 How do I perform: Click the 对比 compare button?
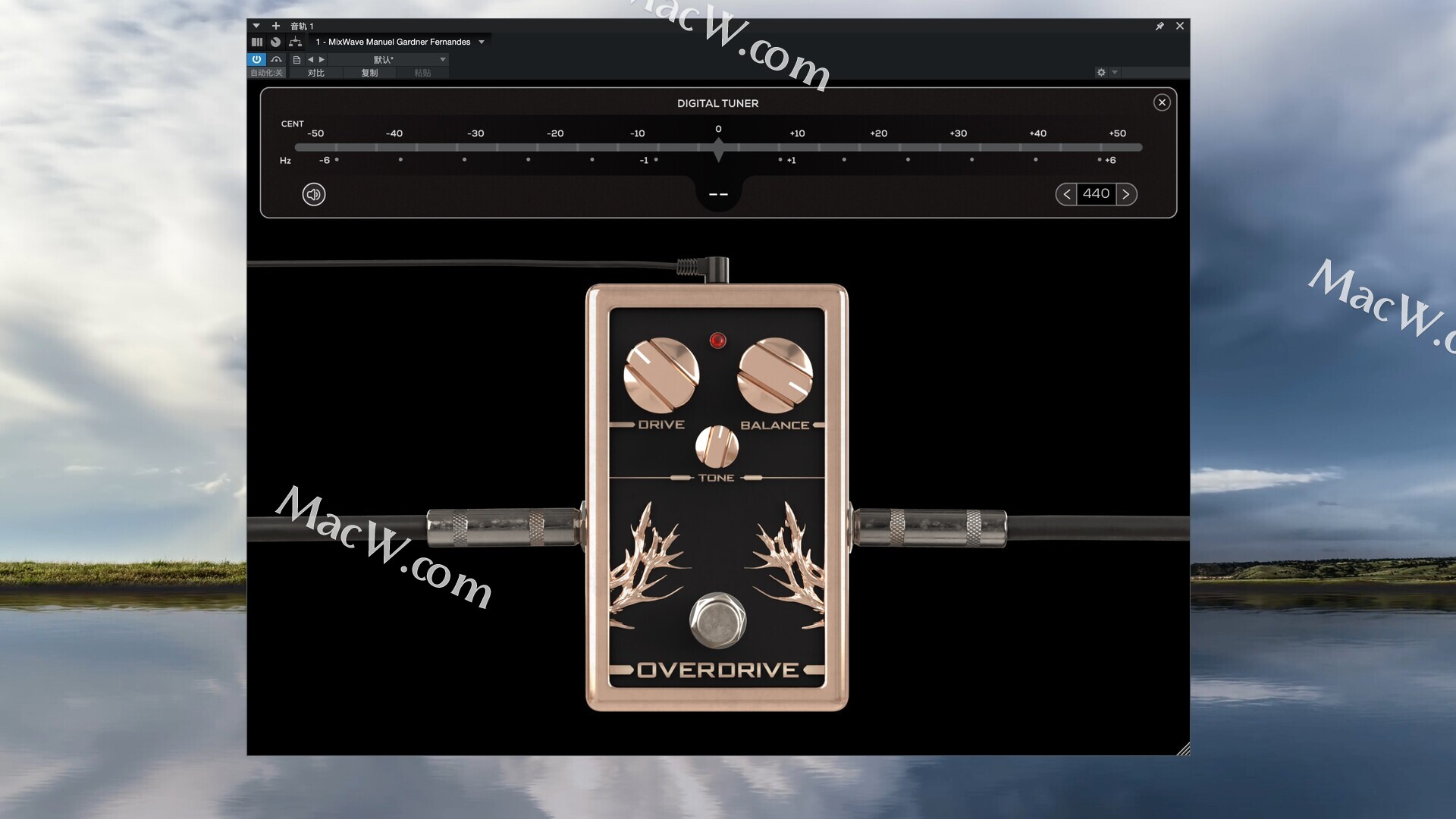(x=315, y=73)
